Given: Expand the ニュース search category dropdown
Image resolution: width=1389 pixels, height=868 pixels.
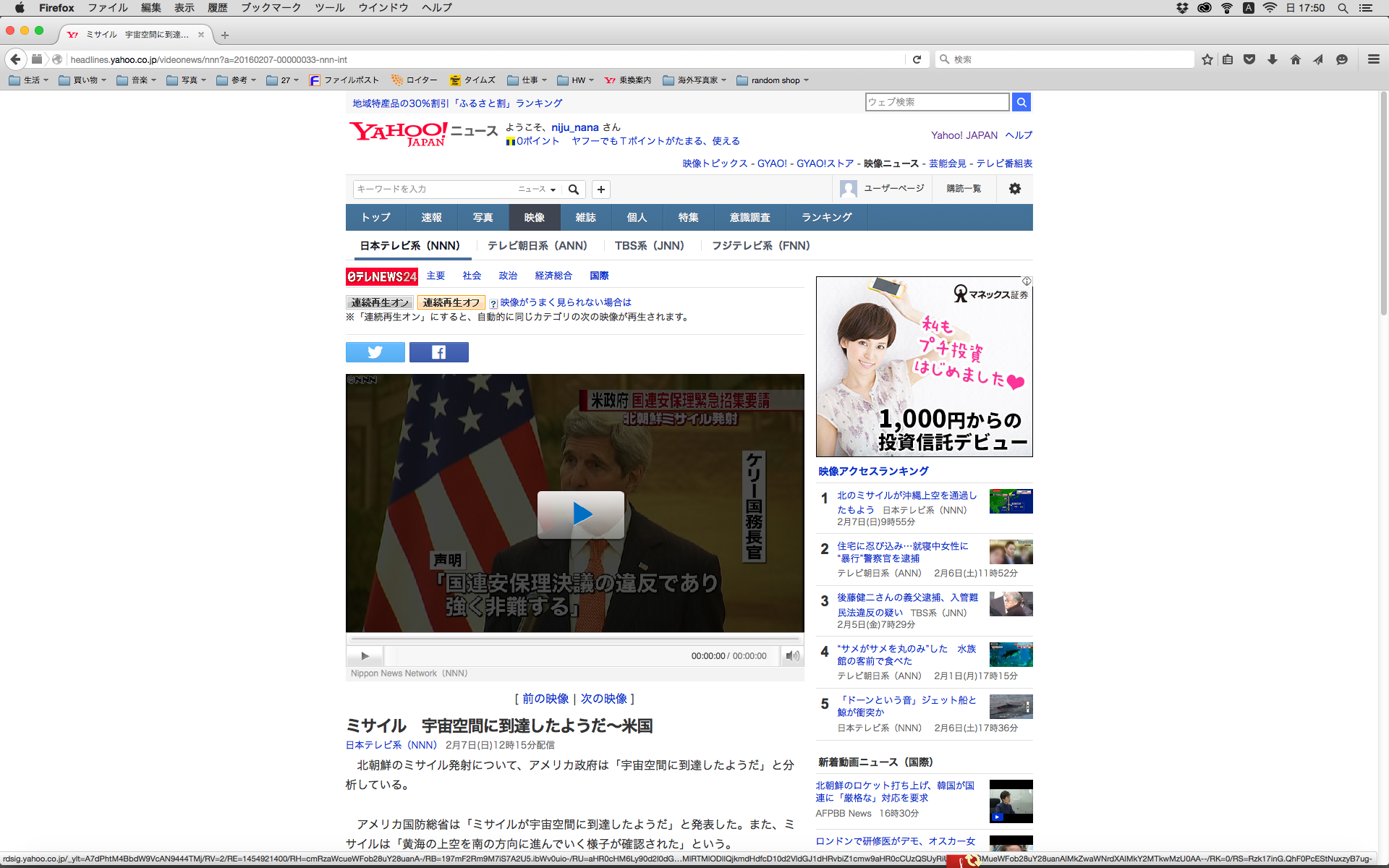Looking at the screenshot, I should coord(537,190).
